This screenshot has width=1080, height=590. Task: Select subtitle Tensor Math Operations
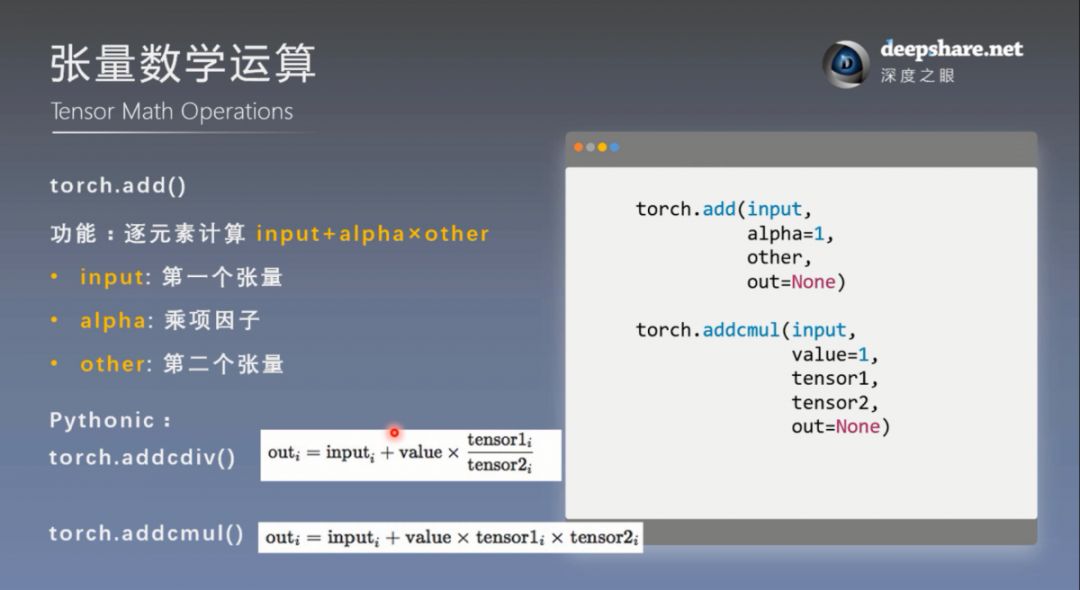point(172,112)
